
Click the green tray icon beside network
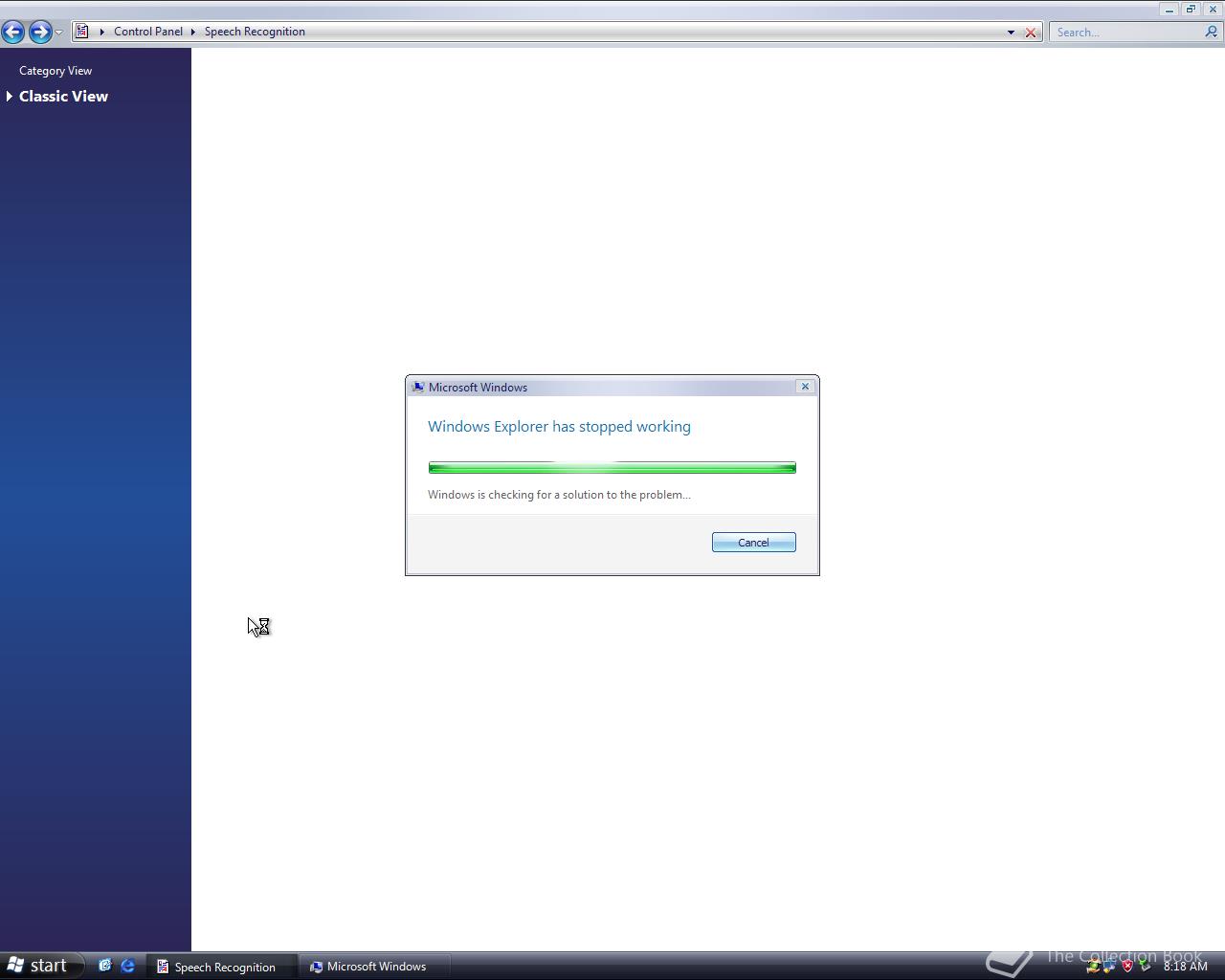pyautogui.click(x=1093, y=967)
